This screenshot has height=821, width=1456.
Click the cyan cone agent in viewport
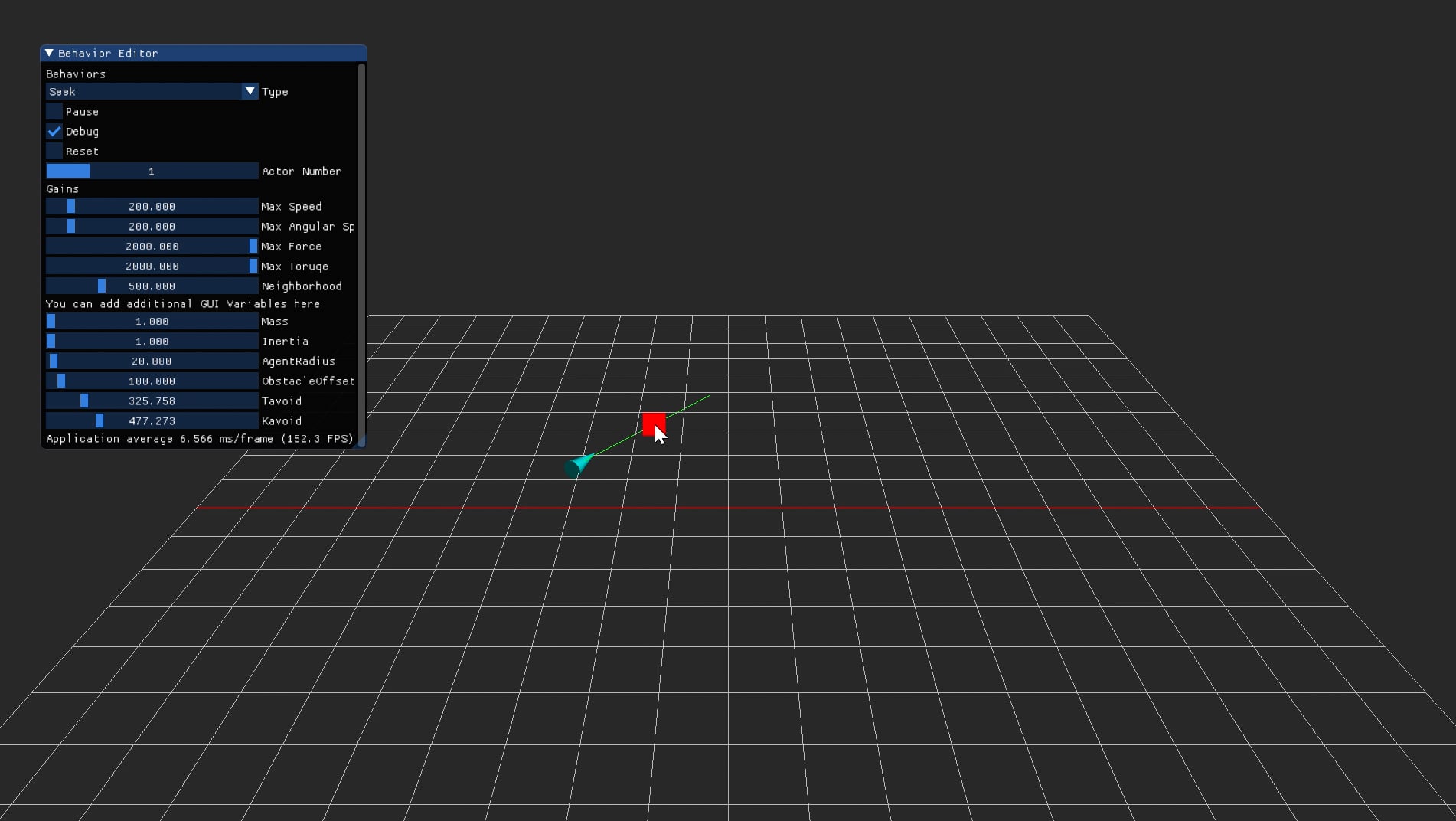(x=577, y=465)
